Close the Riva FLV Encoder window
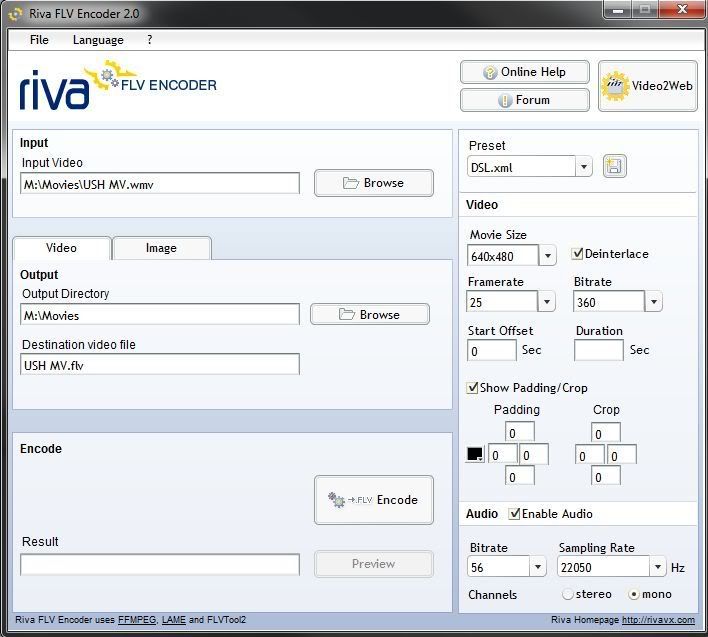Image resolution: width=708 pixels, height=637 pixels. 682,10
